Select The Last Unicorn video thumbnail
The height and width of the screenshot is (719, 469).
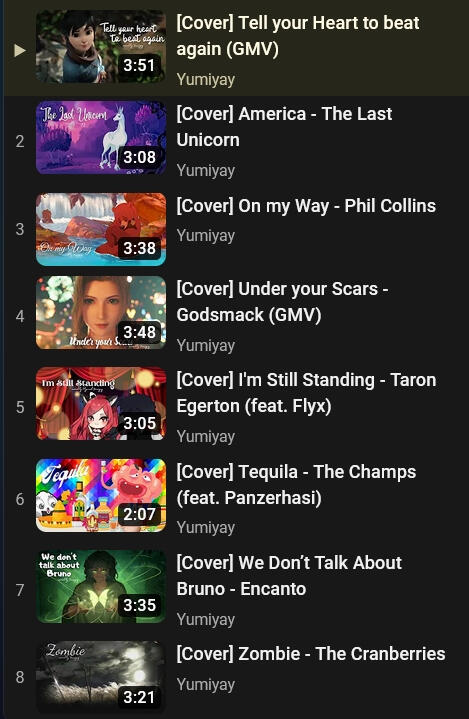[101, 138]
